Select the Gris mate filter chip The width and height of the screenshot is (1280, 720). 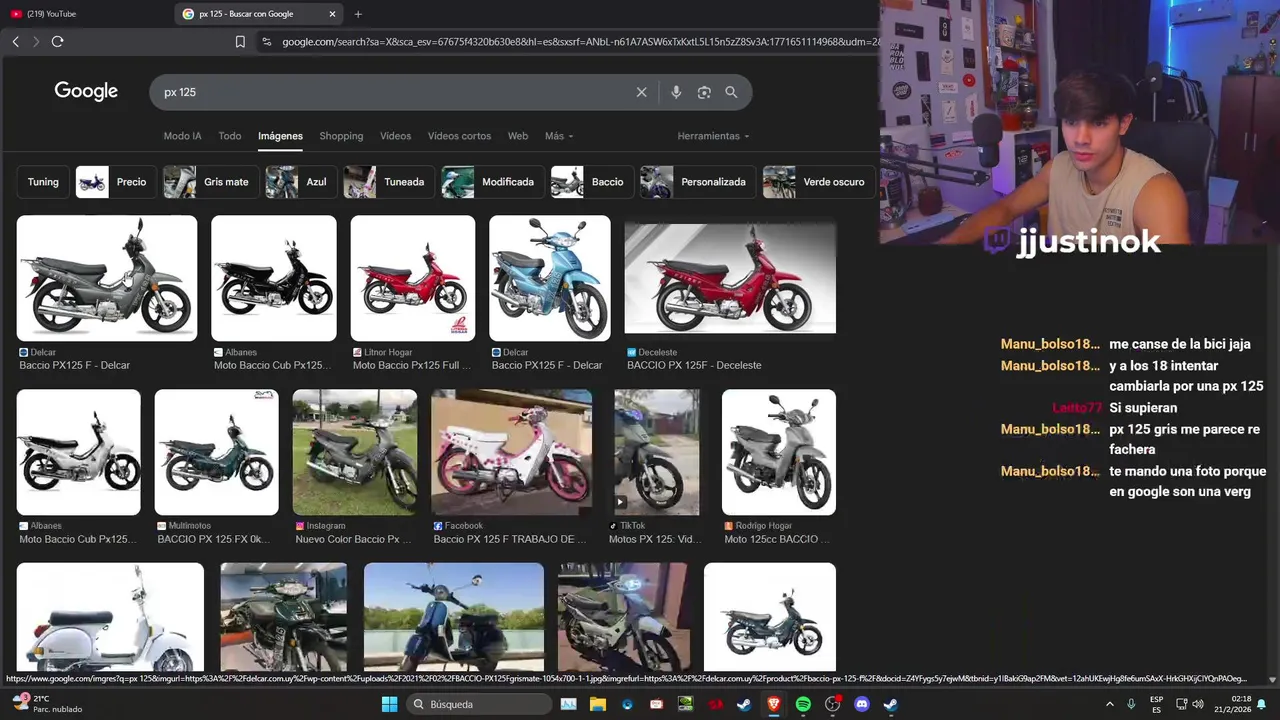pos(211,182)
